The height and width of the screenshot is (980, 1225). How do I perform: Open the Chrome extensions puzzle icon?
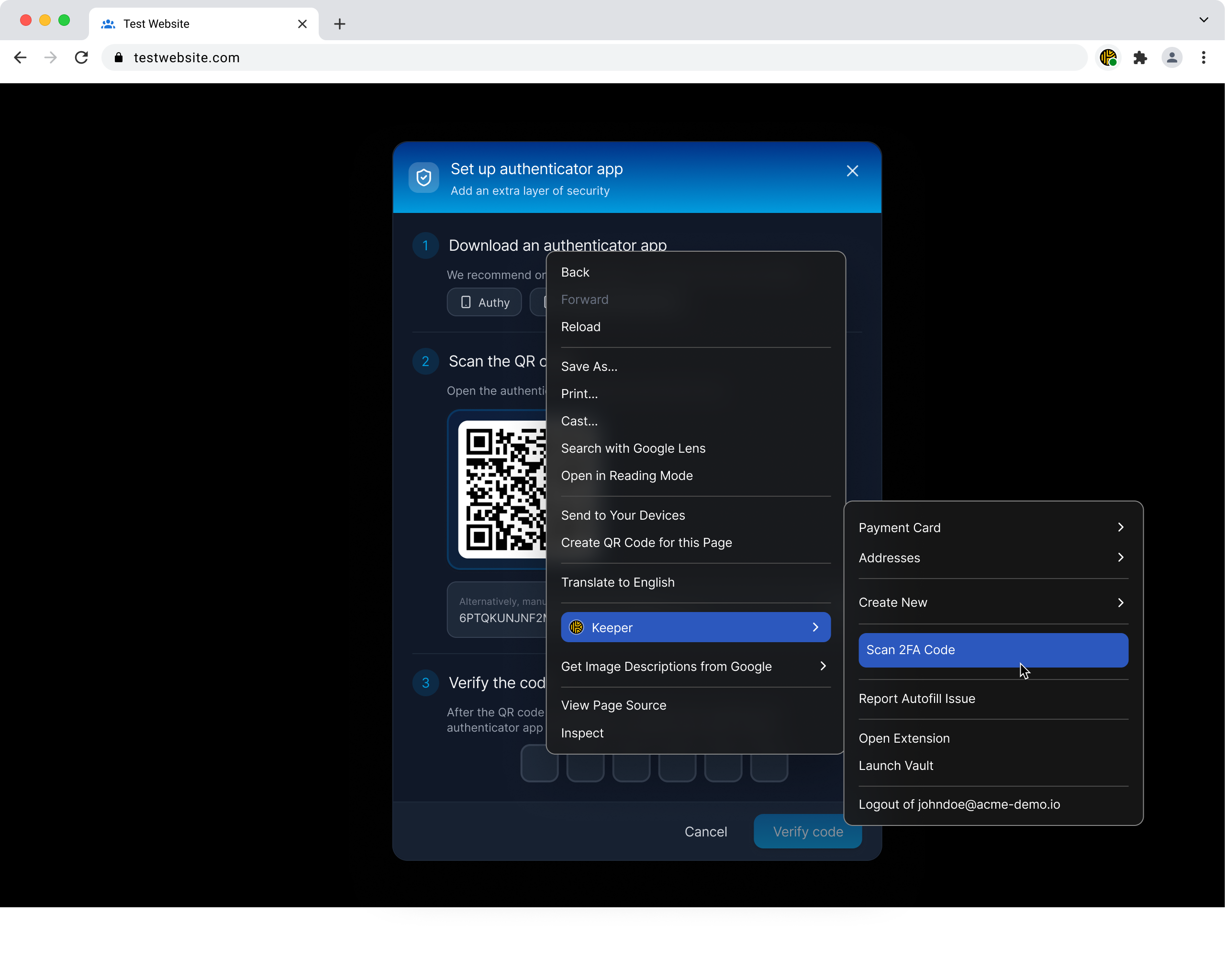[1140, 57]
